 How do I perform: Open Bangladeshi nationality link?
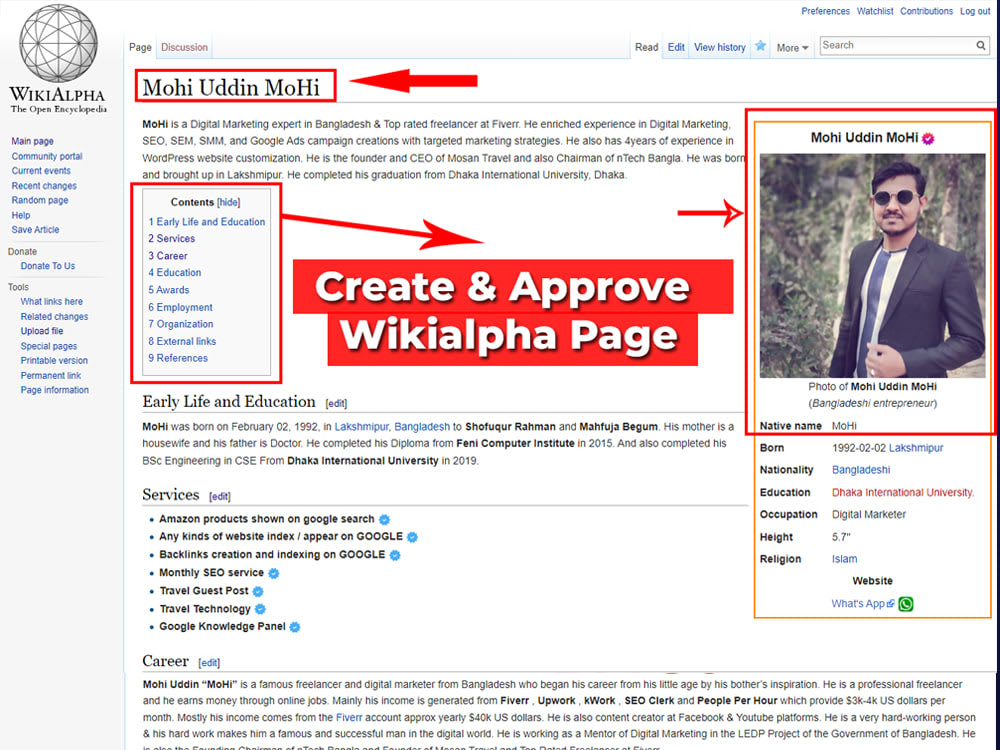point(861,470)
